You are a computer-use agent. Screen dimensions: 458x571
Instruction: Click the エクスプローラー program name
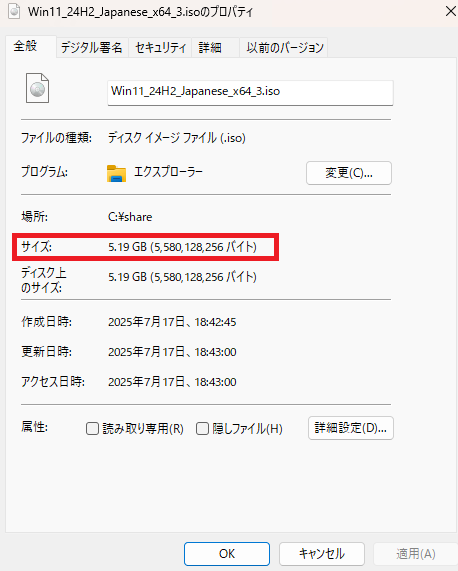coord(169,172)
